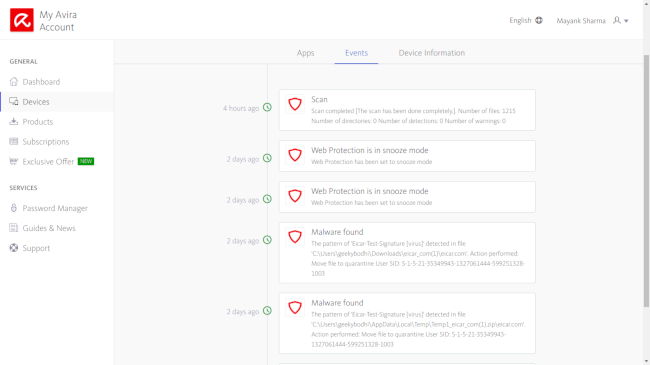Click the 4 hours ago timestamp
650x365 pixels.
pyautogui.click(x=241, y=108)
